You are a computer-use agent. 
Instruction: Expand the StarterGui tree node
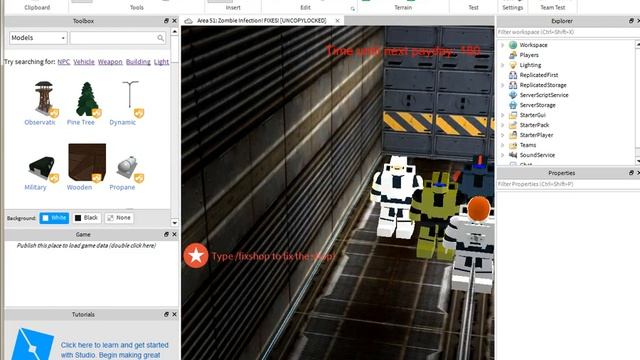pos(503,115)
